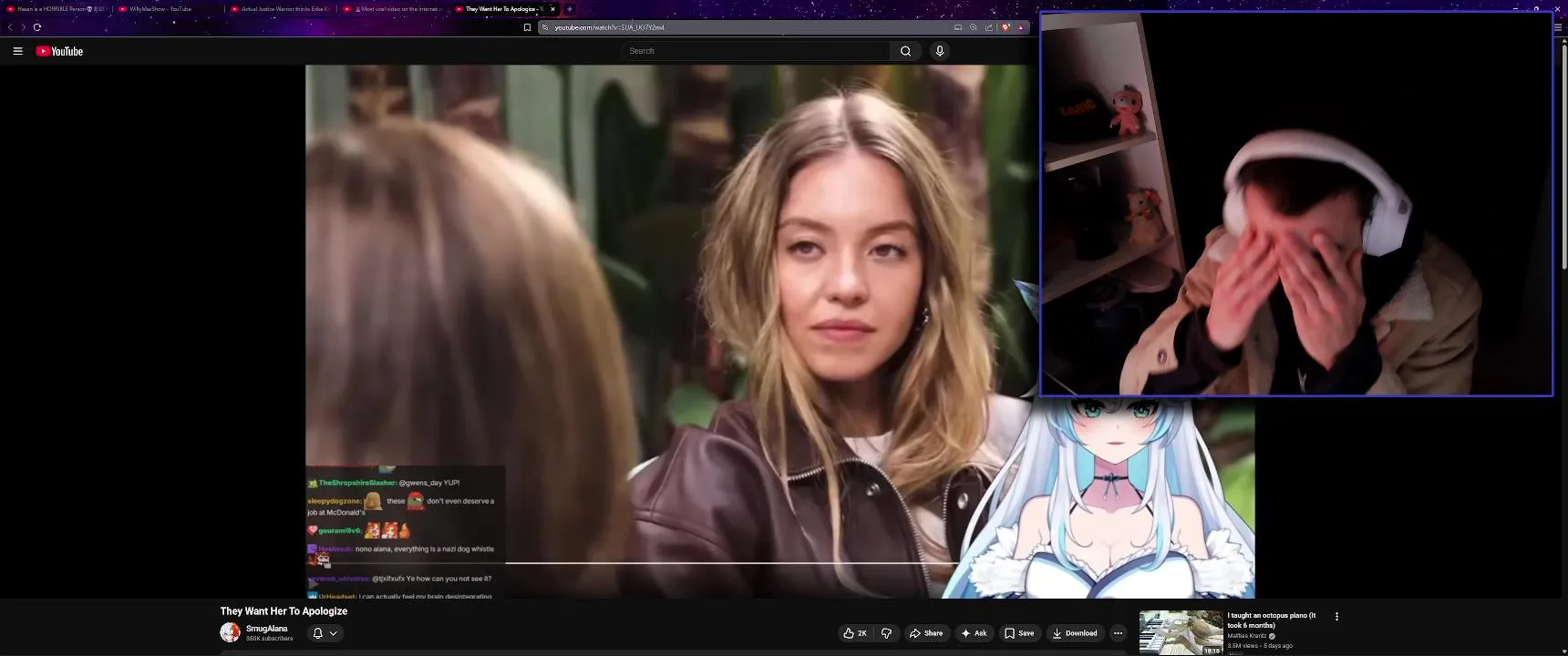Close the 'They Want Her To Apologize' tab
The image size is (1568, 656).
(552, 9)
